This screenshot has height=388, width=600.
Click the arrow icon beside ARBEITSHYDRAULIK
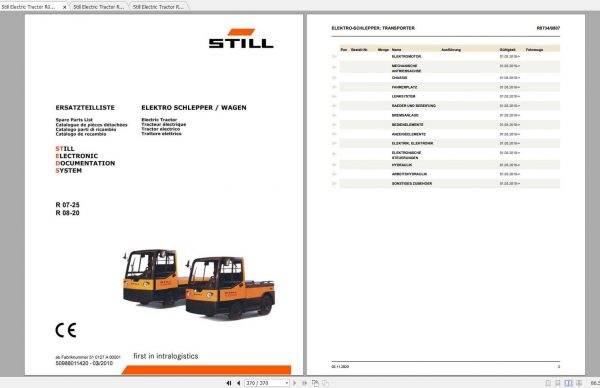point(334,174)
